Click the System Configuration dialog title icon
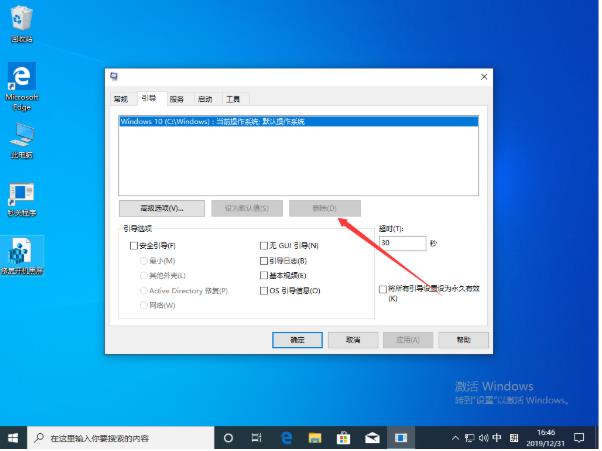The image size is (602, 451). coord(114,76)
